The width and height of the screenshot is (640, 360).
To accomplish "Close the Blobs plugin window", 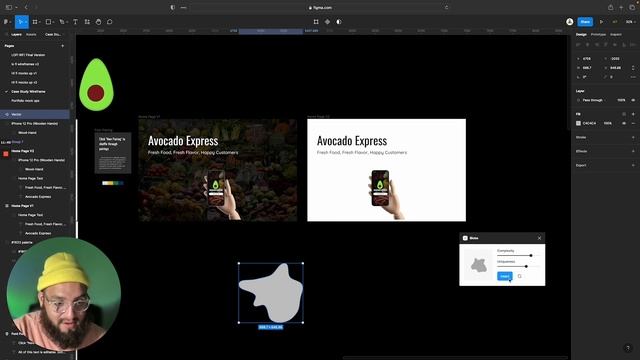I will point(539,238).
